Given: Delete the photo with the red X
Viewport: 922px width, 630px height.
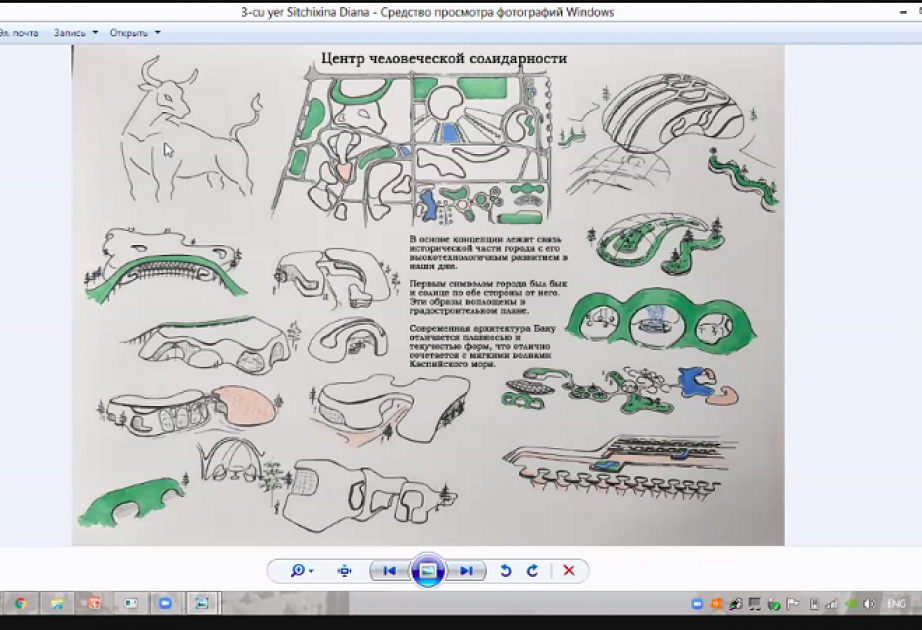Looking at the screenshot, I should point(569,571).
